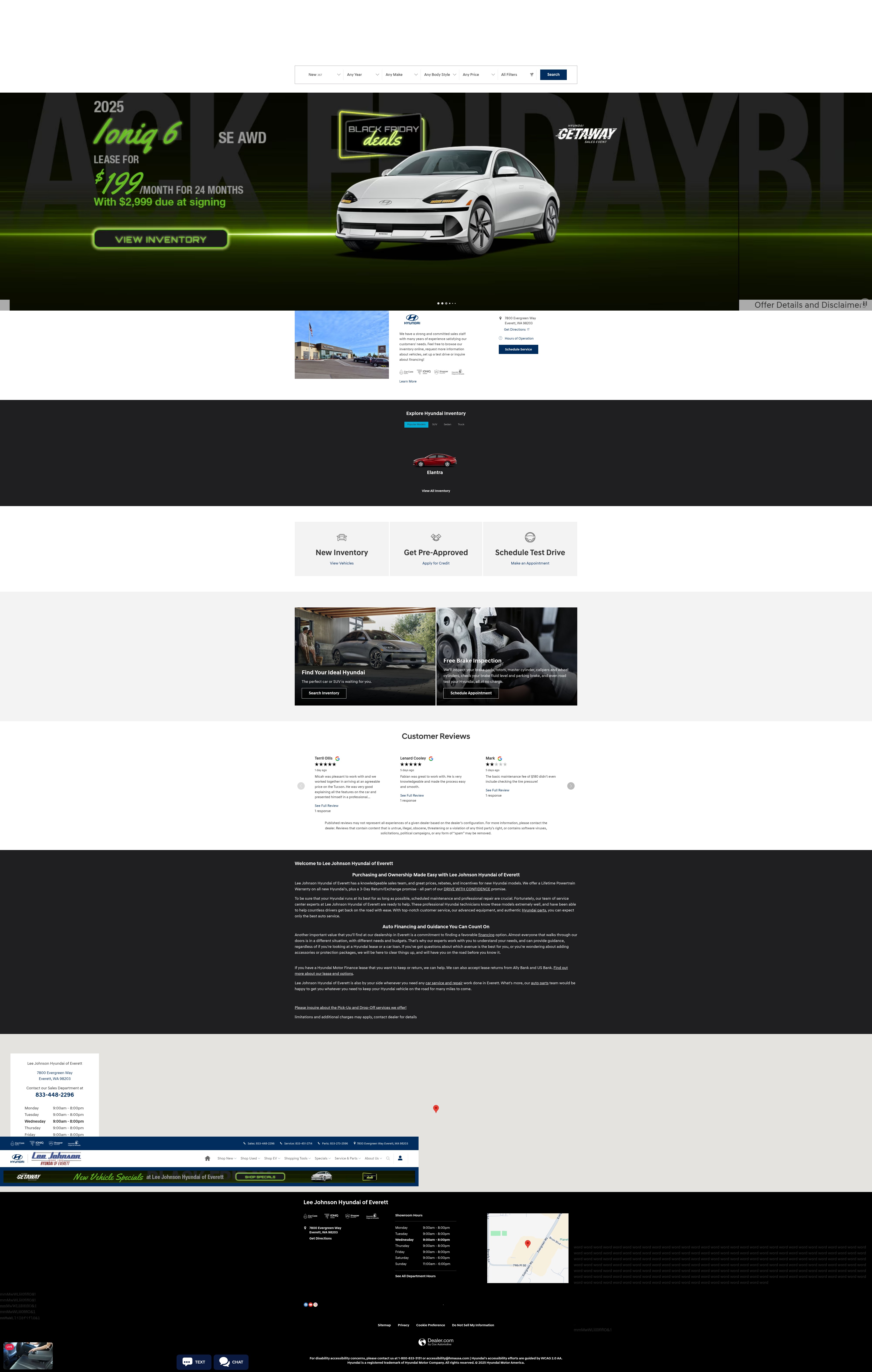Image resolution: width=872 pixels, height=1372 pixels.
Task: Open the Apply for Credit link
Action: [x=436, y=563]
